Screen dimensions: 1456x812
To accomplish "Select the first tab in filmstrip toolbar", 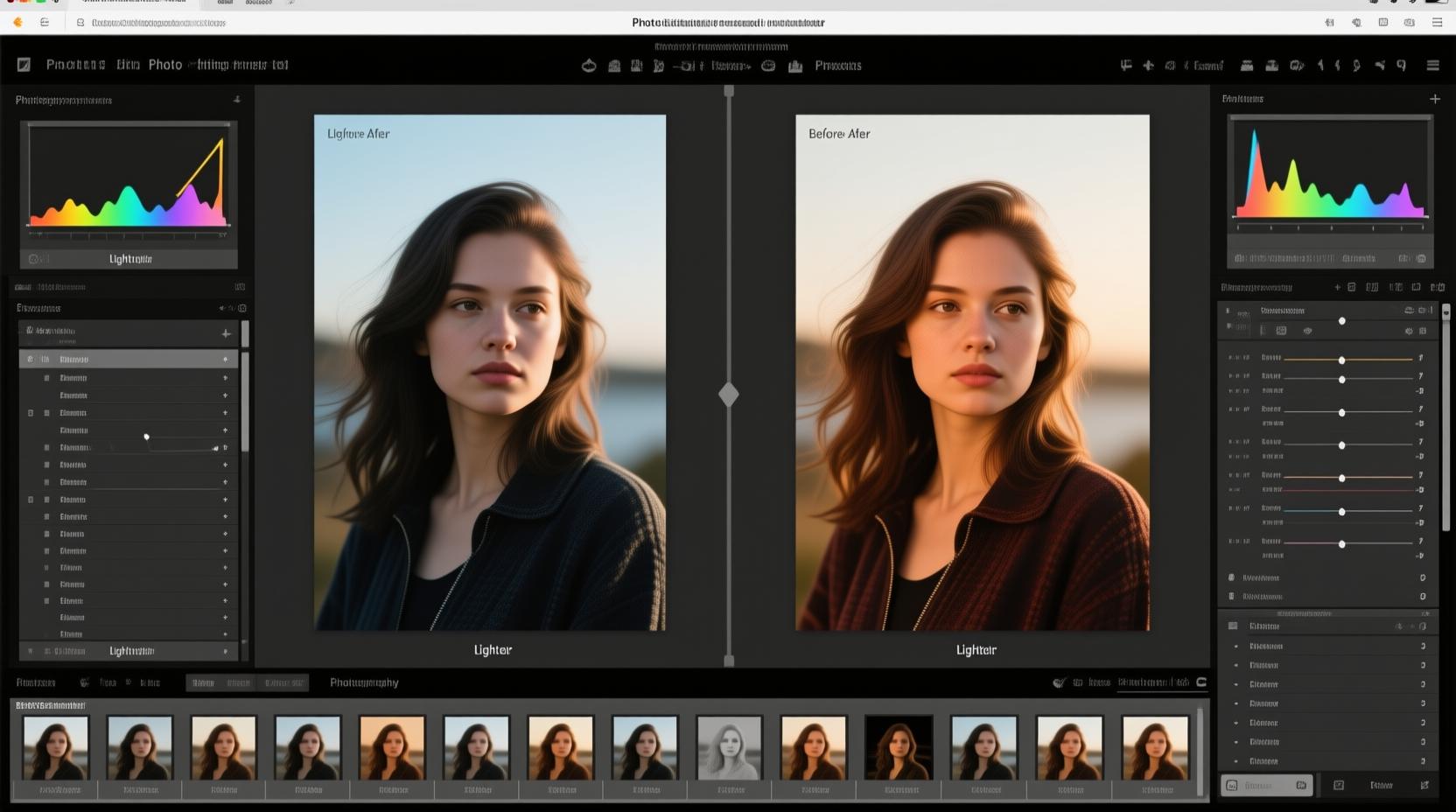I will (203, 682).
